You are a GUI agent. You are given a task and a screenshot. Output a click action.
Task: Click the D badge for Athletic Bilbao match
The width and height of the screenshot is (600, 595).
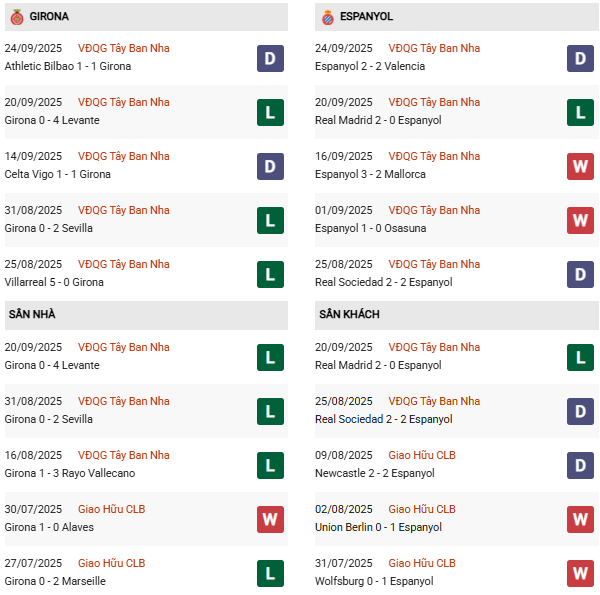click(x=271, y=58)
